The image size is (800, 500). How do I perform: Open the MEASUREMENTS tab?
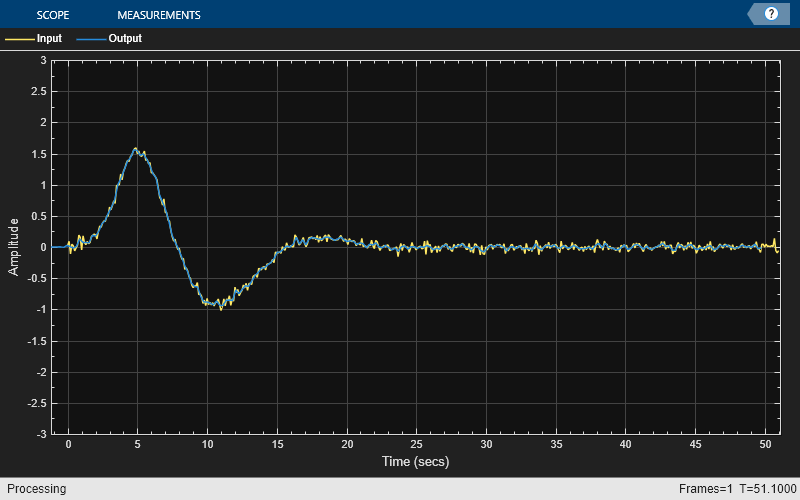tap(159, 15)
